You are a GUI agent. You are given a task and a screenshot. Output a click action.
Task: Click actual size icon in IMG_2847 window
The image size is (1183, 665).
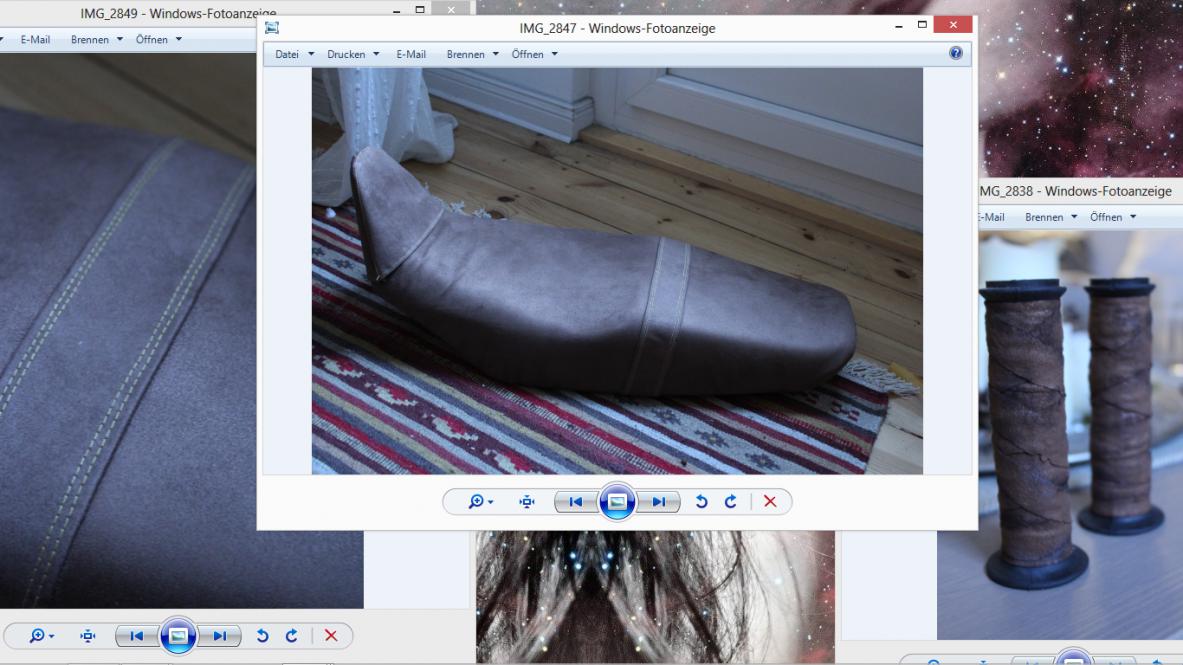tap(527, 502)
